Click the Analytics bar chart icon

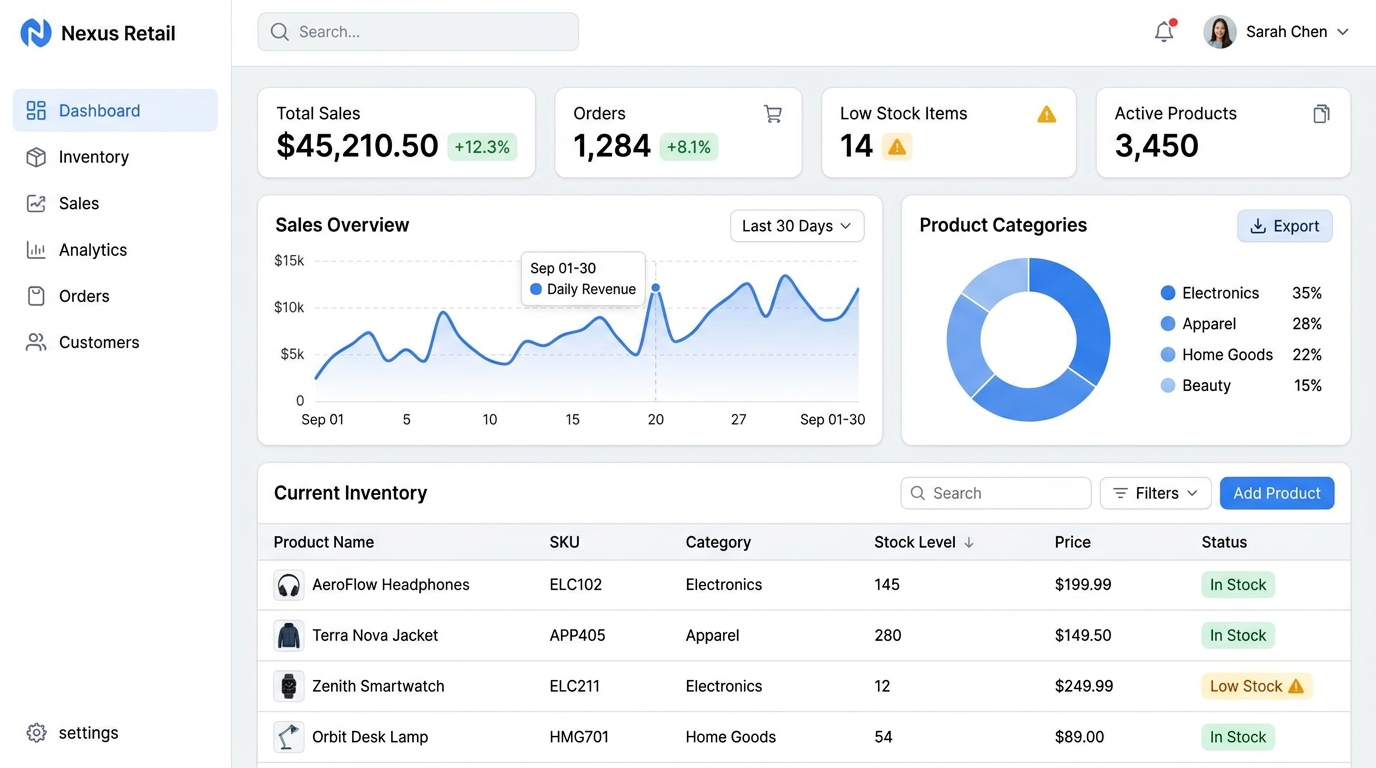click(36, 250)
